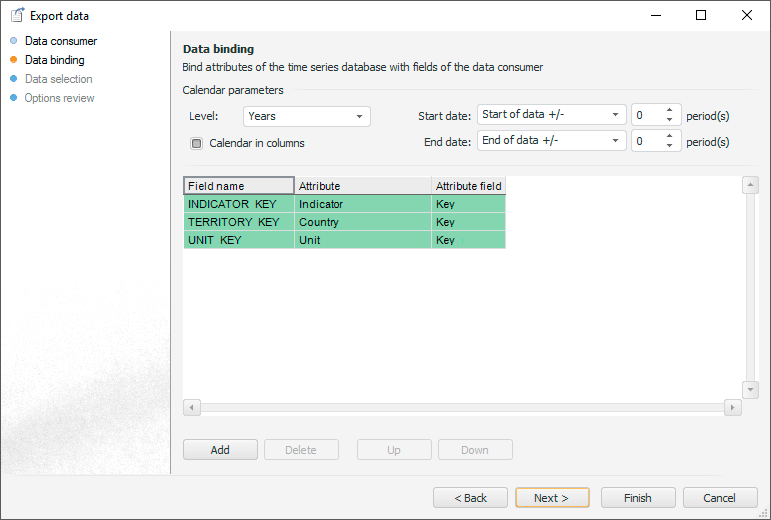This screenshot has height=520, width=771.
Task: Select the INDICATOR_KEY field row
Action: point(238,204)
